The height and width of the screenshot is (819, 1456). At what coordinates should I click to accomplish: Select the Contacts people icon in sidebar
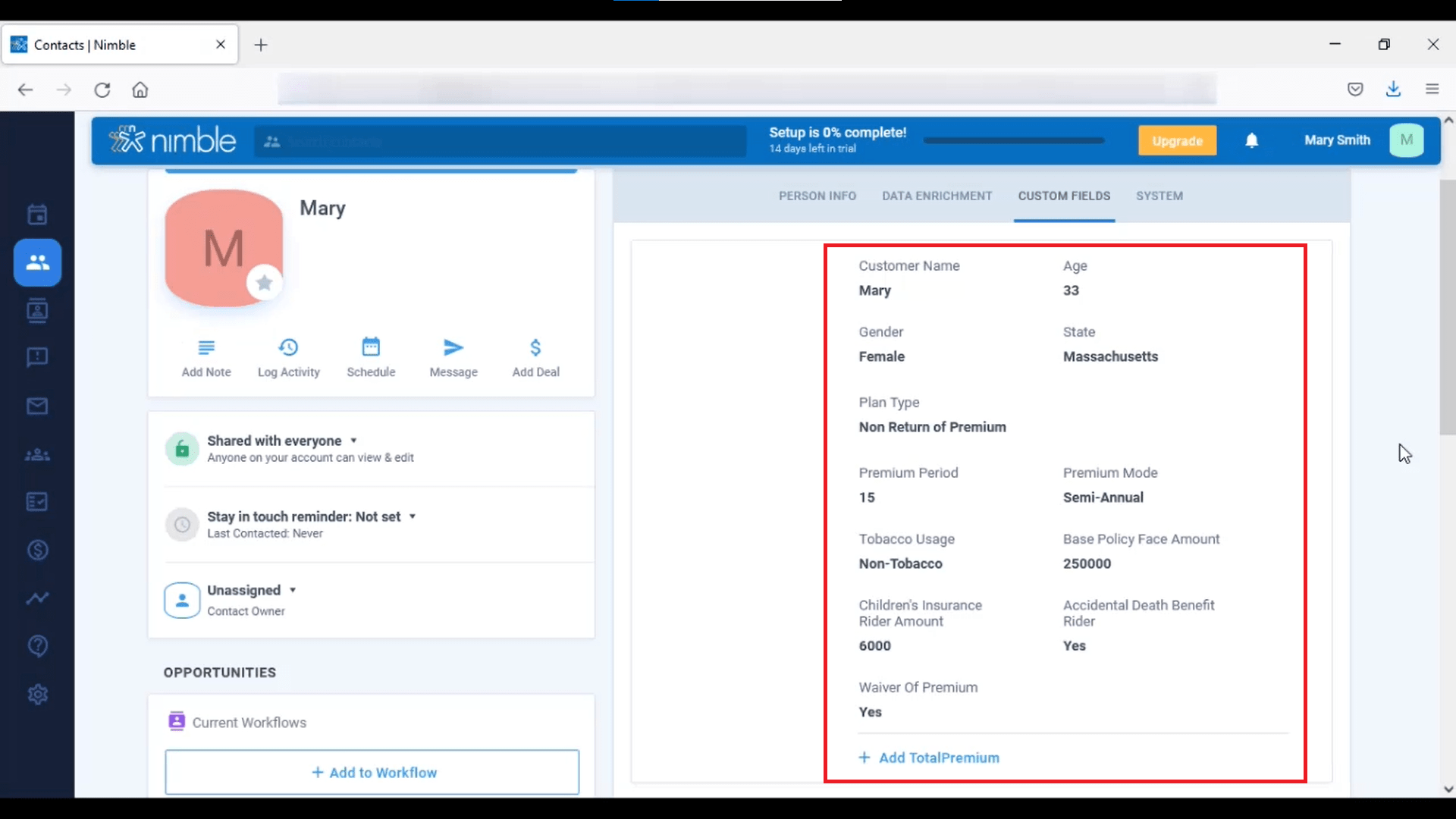[37, 262]
